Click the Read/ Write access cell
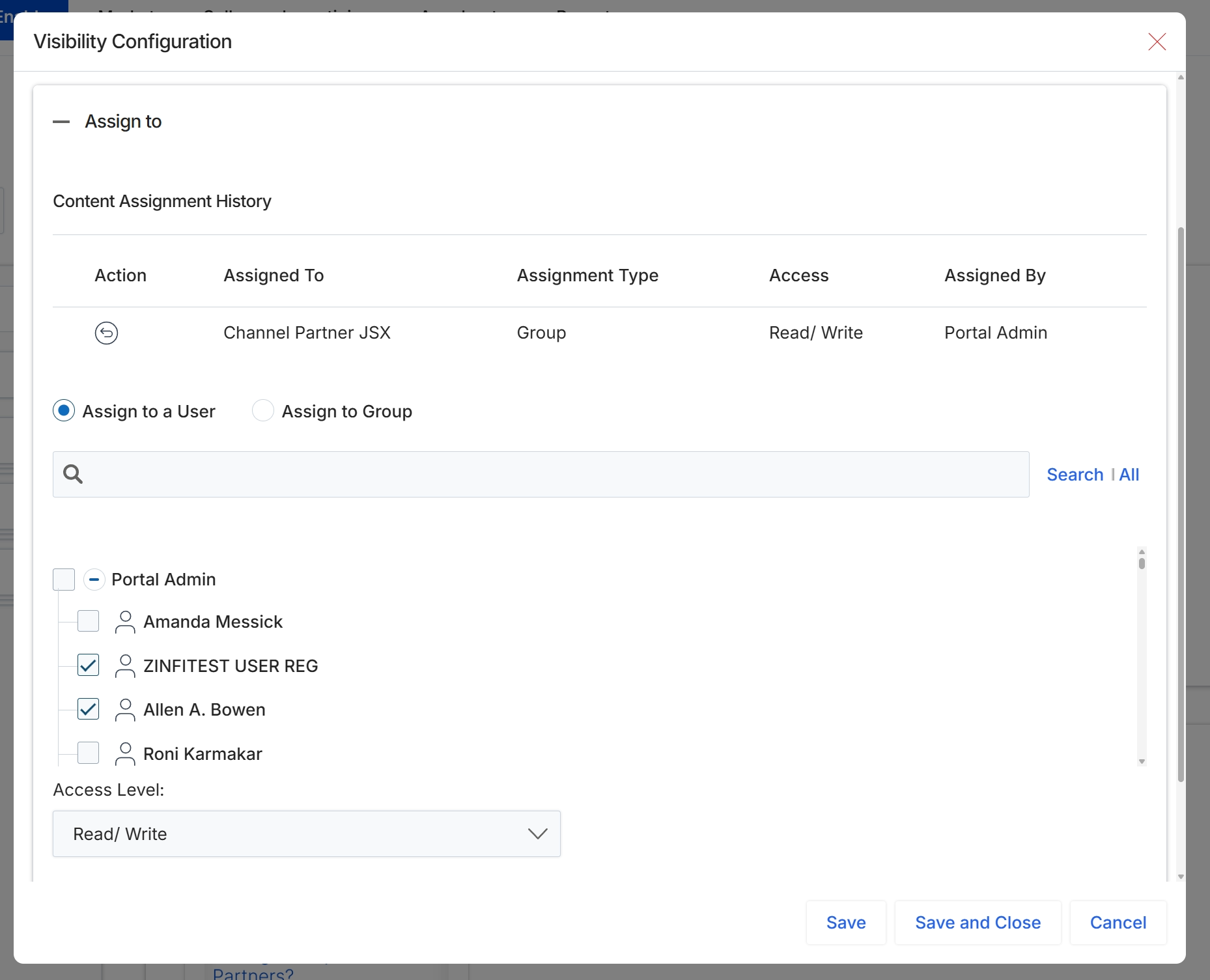 point(816,333)
